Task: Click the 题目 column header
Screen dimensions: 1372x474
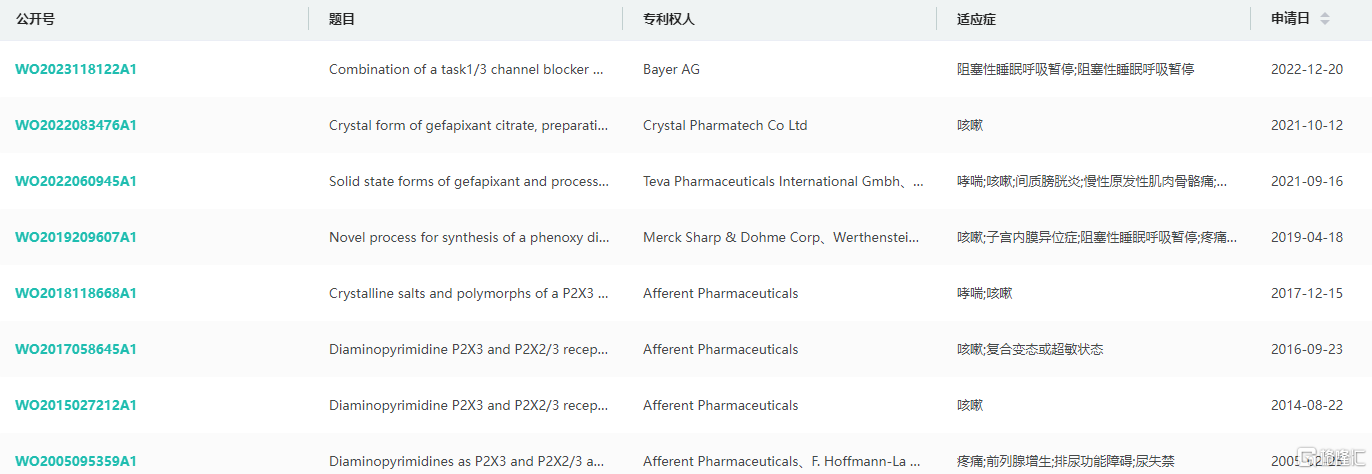Action: pyautogui.click(x=342, y=19)
